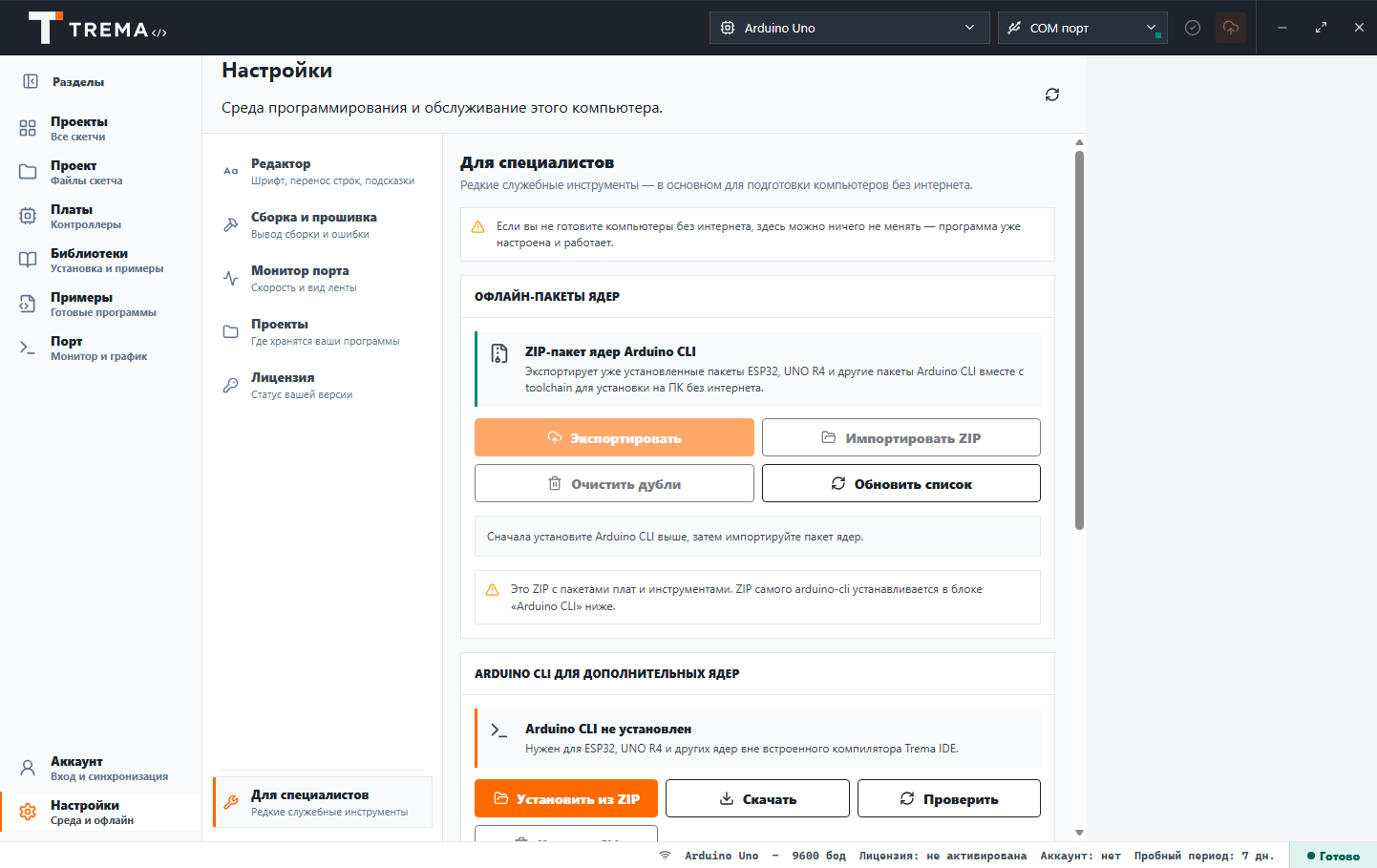Click the Обновить список button
The width and height of the screenshot is (1377, 868).
(x=901, y=483)
